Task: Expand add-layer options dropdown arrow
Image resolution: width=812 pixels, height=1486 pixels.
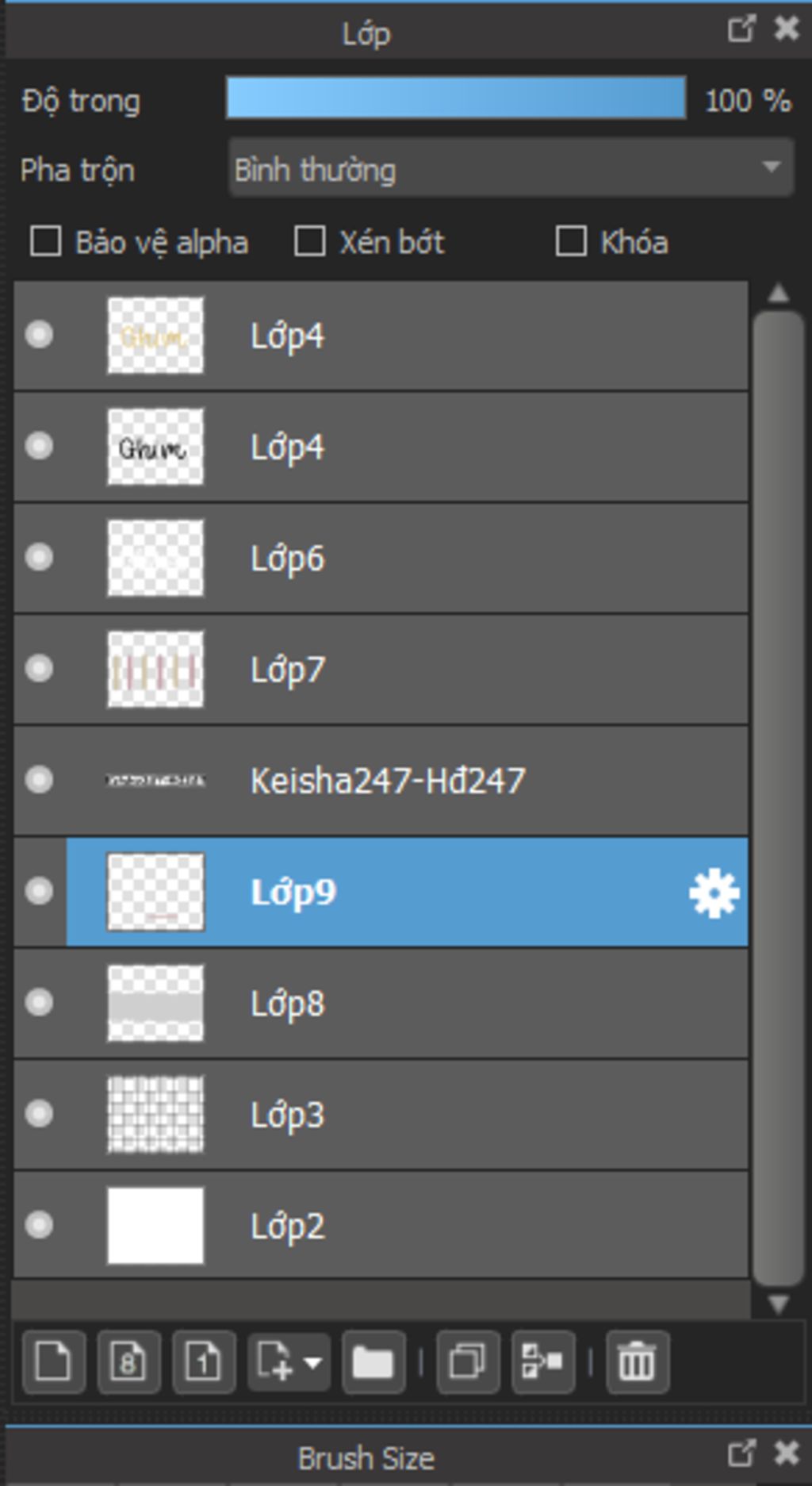Action: pyautogui.click(x=313, y=1362)
